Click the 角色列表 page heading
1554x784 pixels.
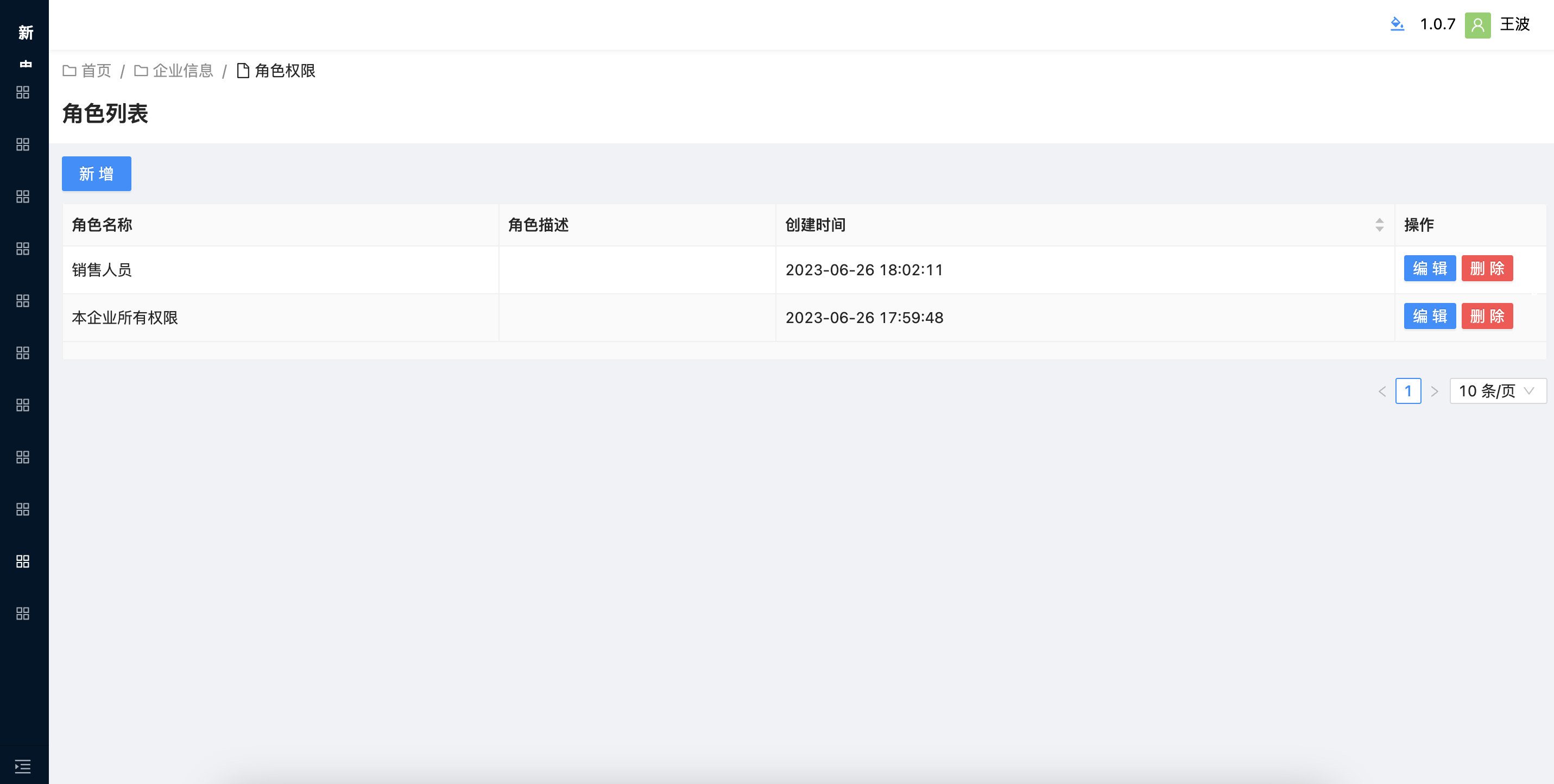tap(105, 113)
